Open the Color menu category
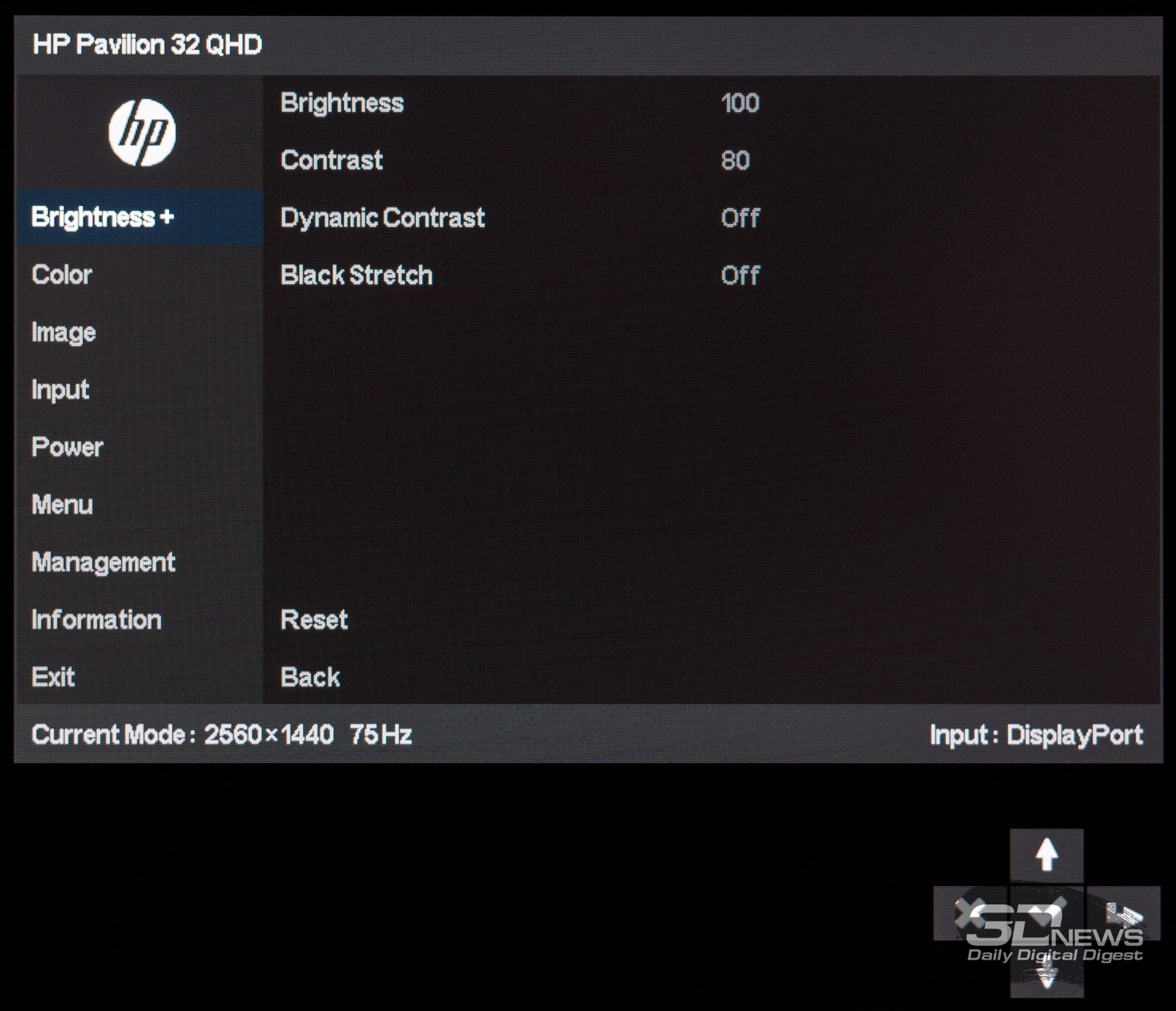 (x=139, y=274)
